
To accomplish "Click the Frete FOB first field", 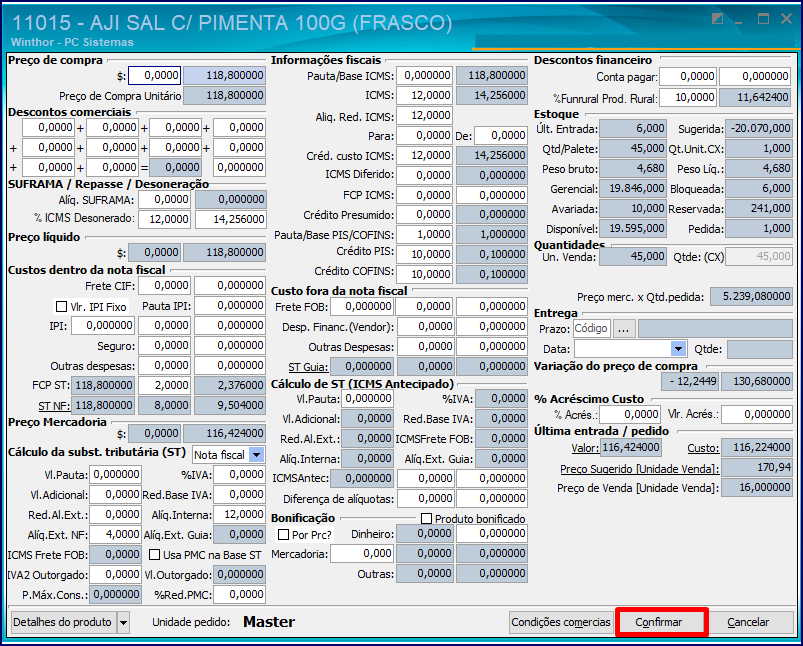I will (362, 306).
